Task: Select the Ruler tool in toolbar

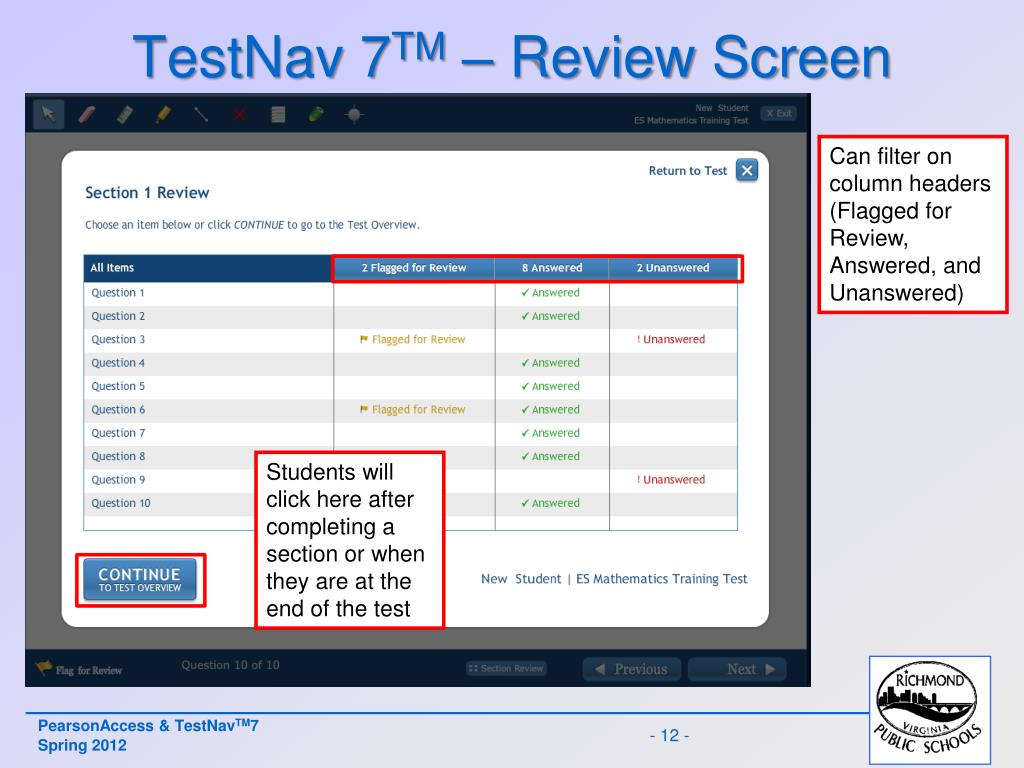Action: click(x=125, y=115)
